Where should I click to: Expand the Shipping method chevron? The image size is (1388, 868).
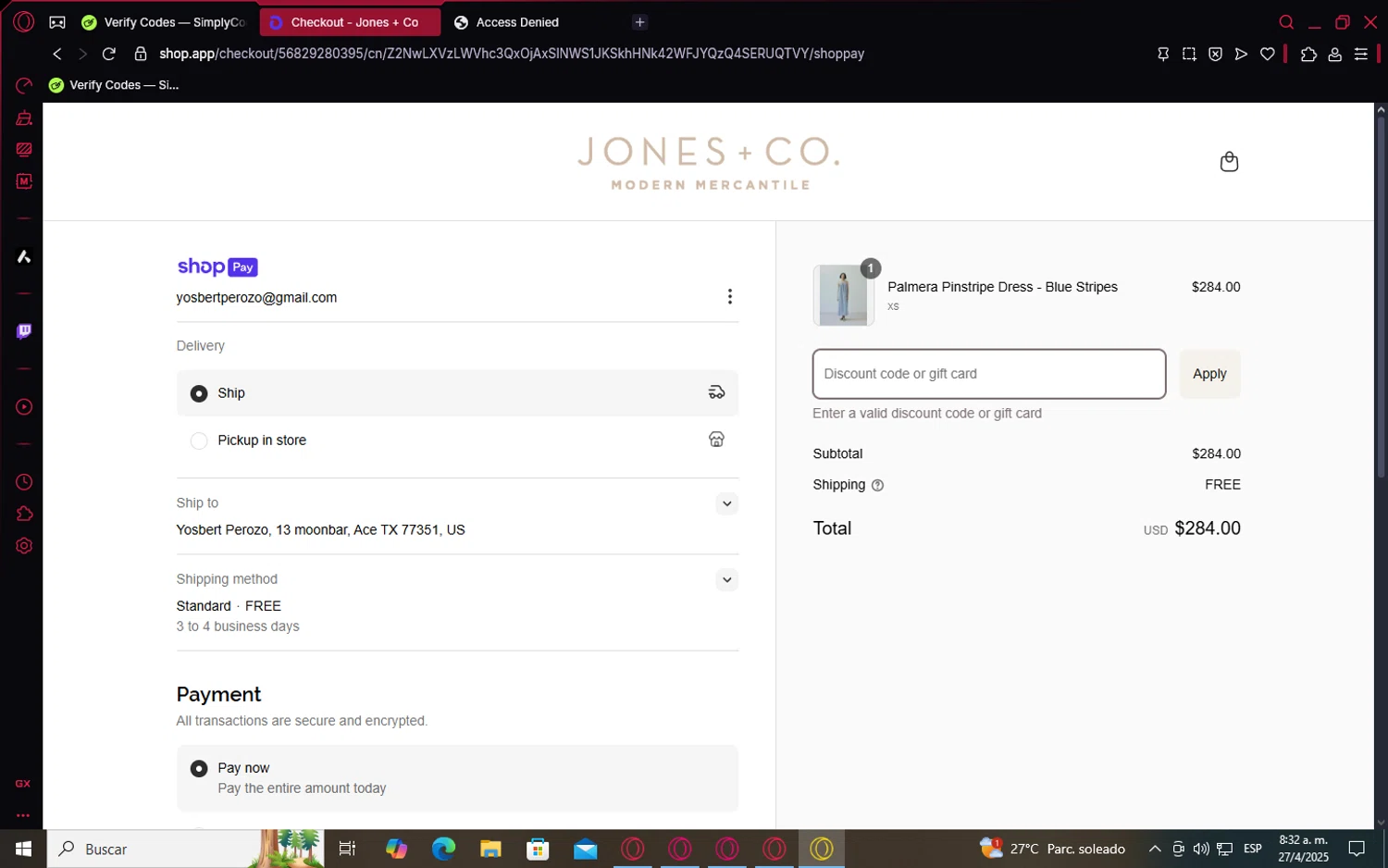click(726, 580)
